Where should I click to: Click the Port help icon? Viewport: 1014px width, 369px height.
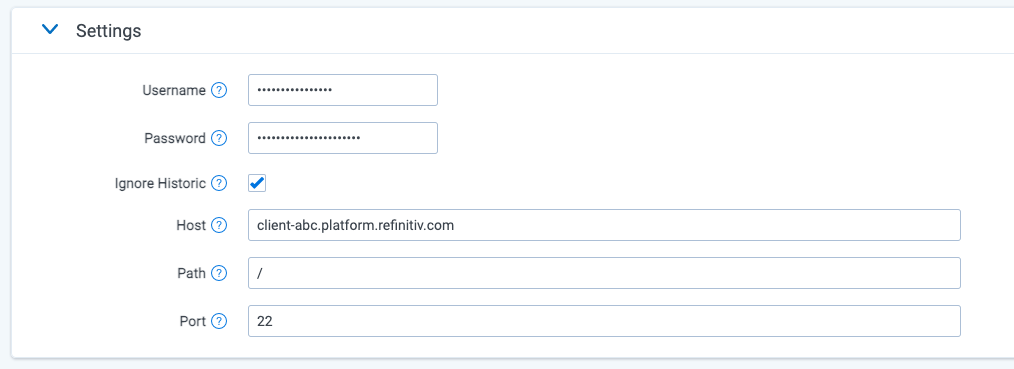click(219, 321)
